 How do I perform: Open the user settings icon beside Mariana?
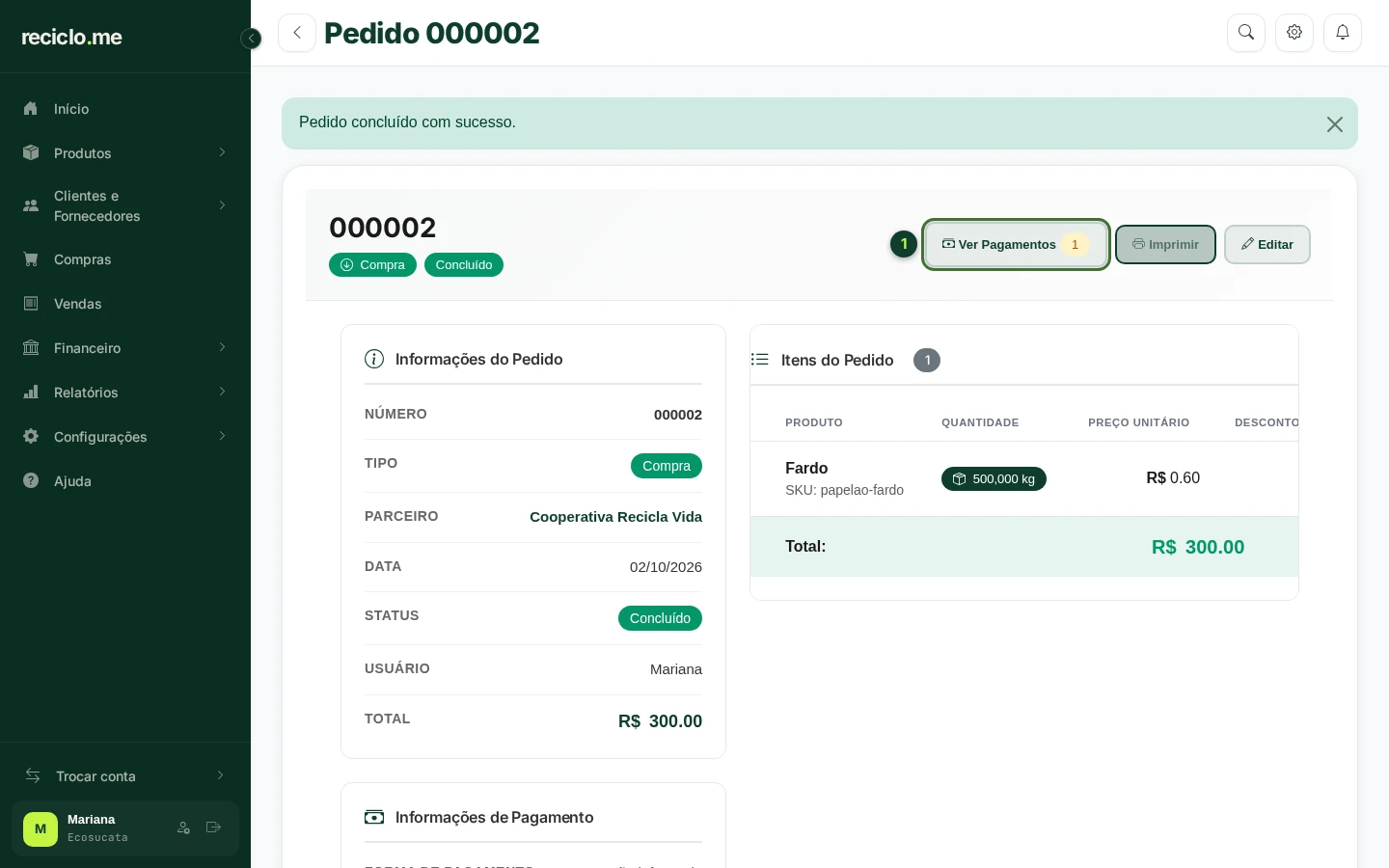(x=183, y=827)
